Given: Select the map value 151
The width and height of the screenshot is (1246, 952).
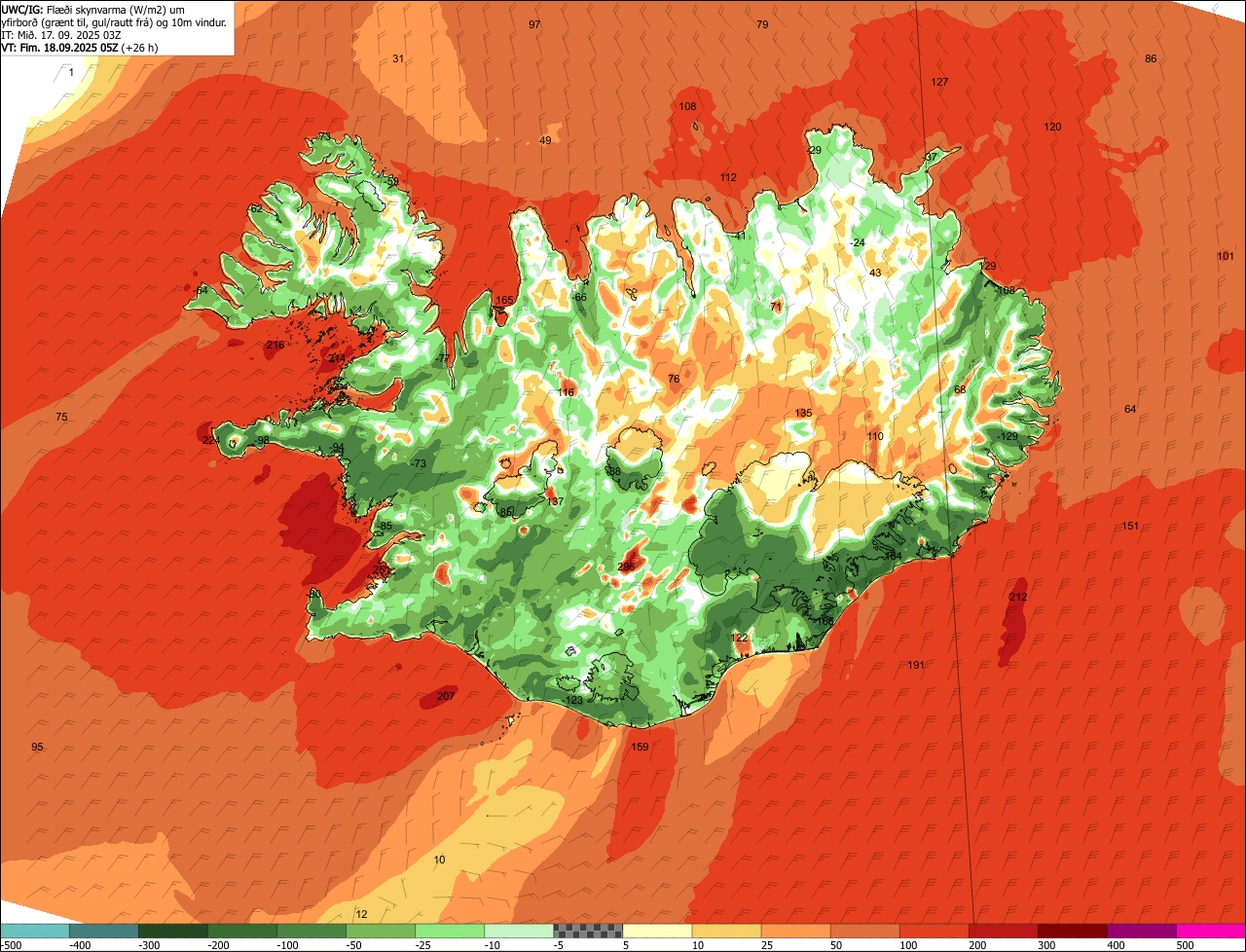Looking at the screenshot, I should [x=1130, y=526].
